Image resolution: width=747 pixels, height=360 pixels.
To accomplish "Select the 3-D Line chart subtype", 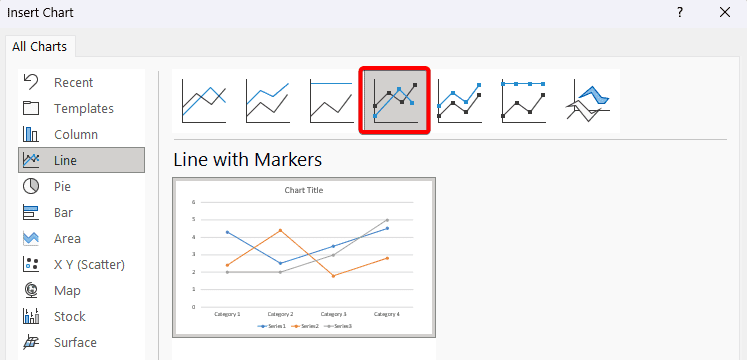I will click(587, 101).
